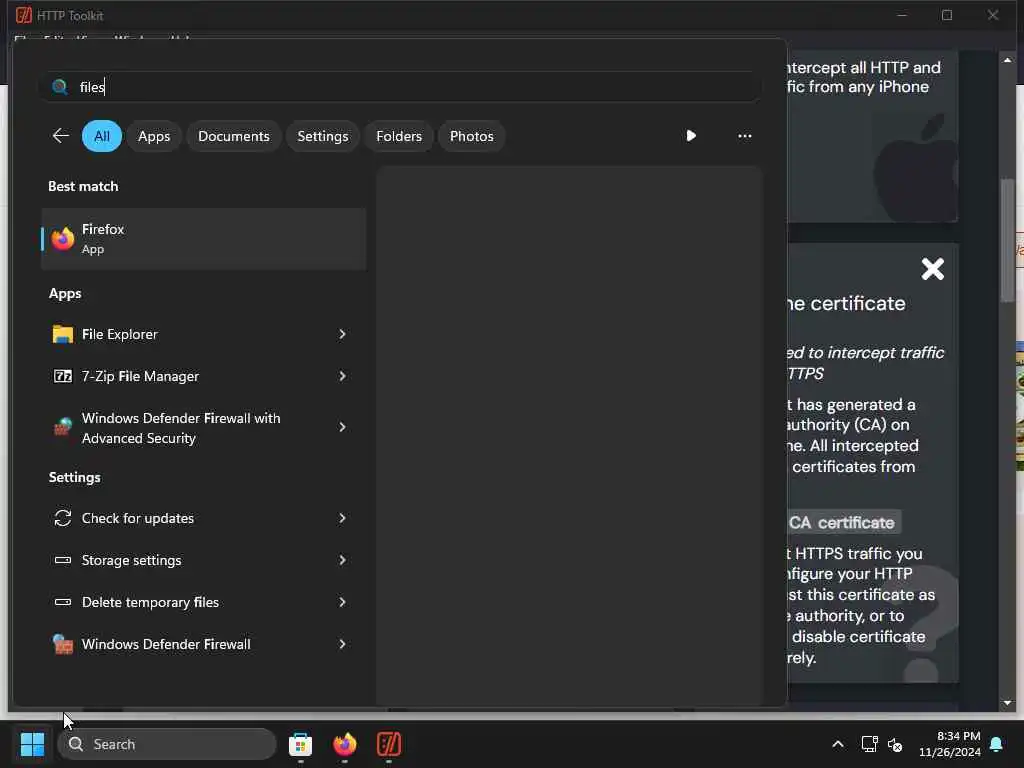The height and width of the screenshot is (768, 1024).
Task: Click the back arrow in search panel
Action: 61,136
